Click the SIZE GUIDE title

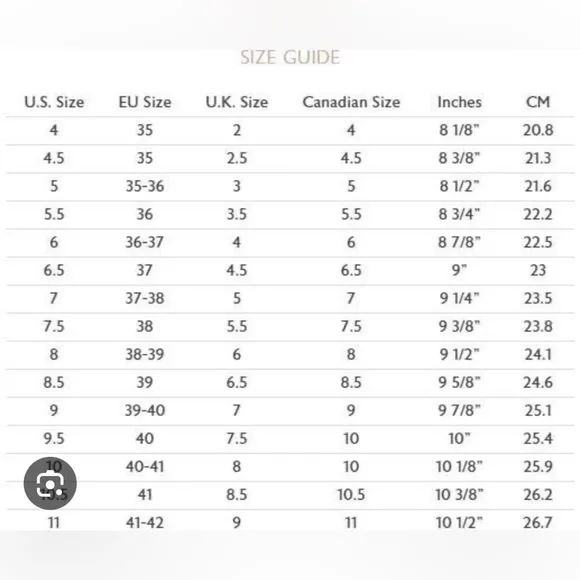290,57
